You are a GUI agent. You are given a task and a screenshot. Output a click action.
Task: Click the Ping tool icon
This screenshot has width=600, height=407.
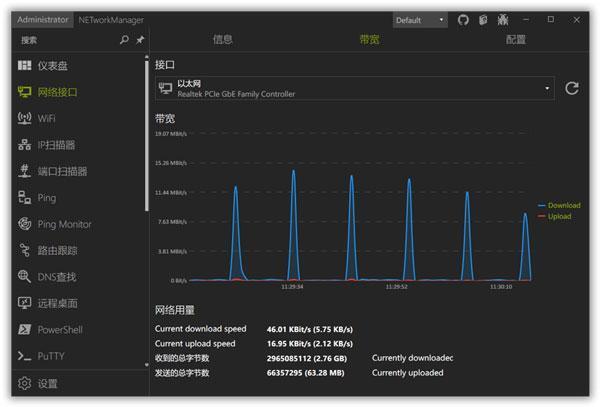coord(24,198)
